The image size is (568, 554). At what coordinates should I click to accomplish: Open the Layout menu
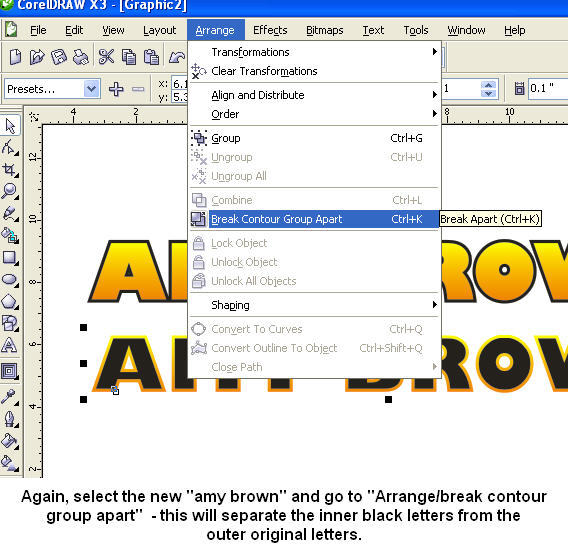pos(159,30)
